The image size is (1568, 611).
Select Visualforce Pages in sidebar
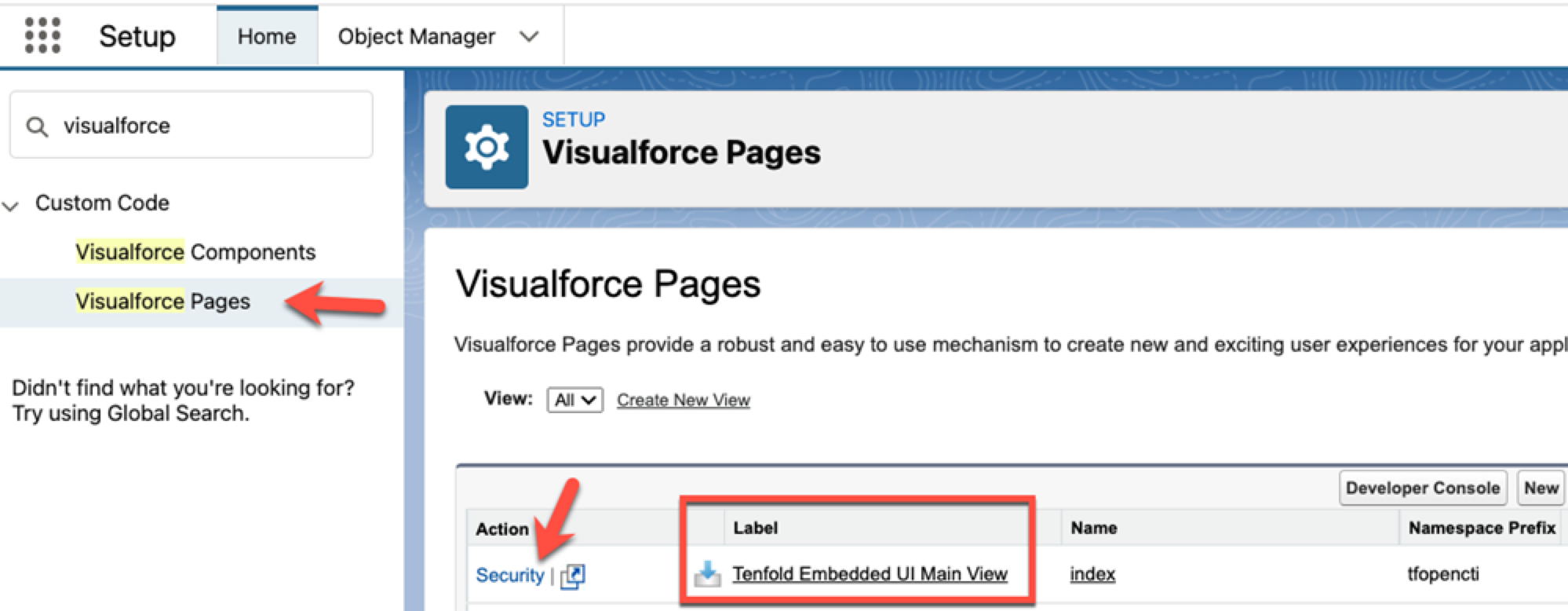click(162, 302)
